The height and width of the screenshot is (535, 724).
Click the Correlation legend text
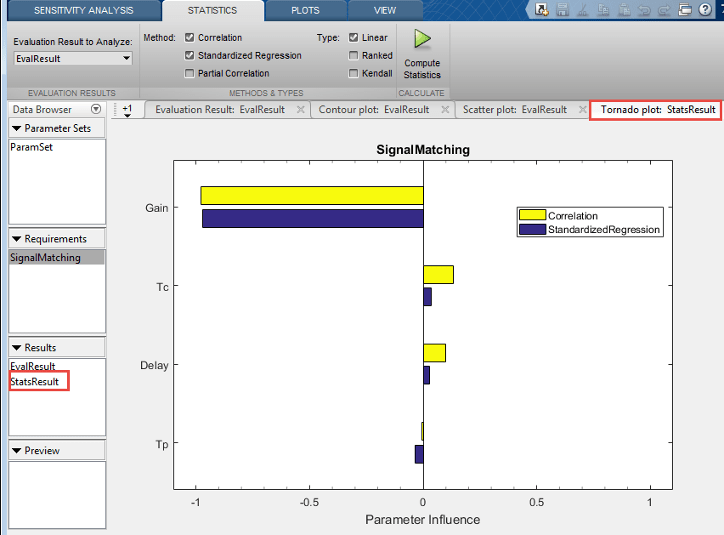coord(573,216)
